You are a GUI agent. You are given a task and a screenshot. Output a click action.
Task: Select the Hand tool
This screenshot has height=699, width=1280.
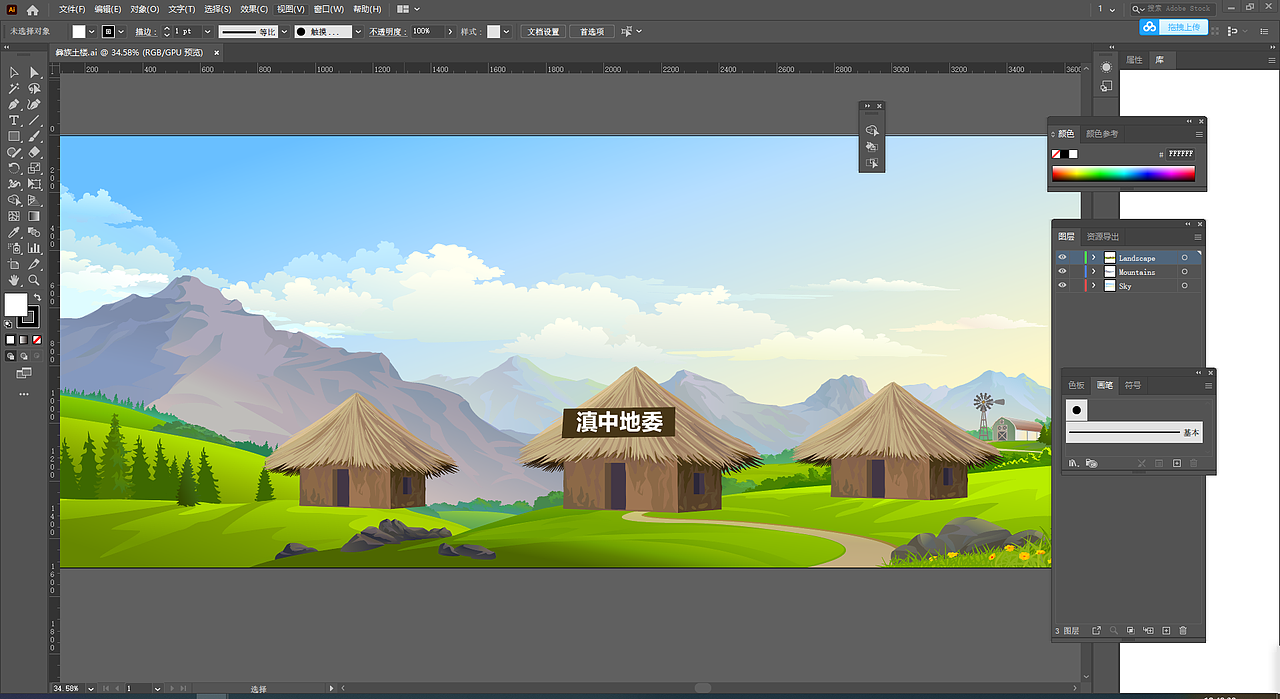coord(14,280)
